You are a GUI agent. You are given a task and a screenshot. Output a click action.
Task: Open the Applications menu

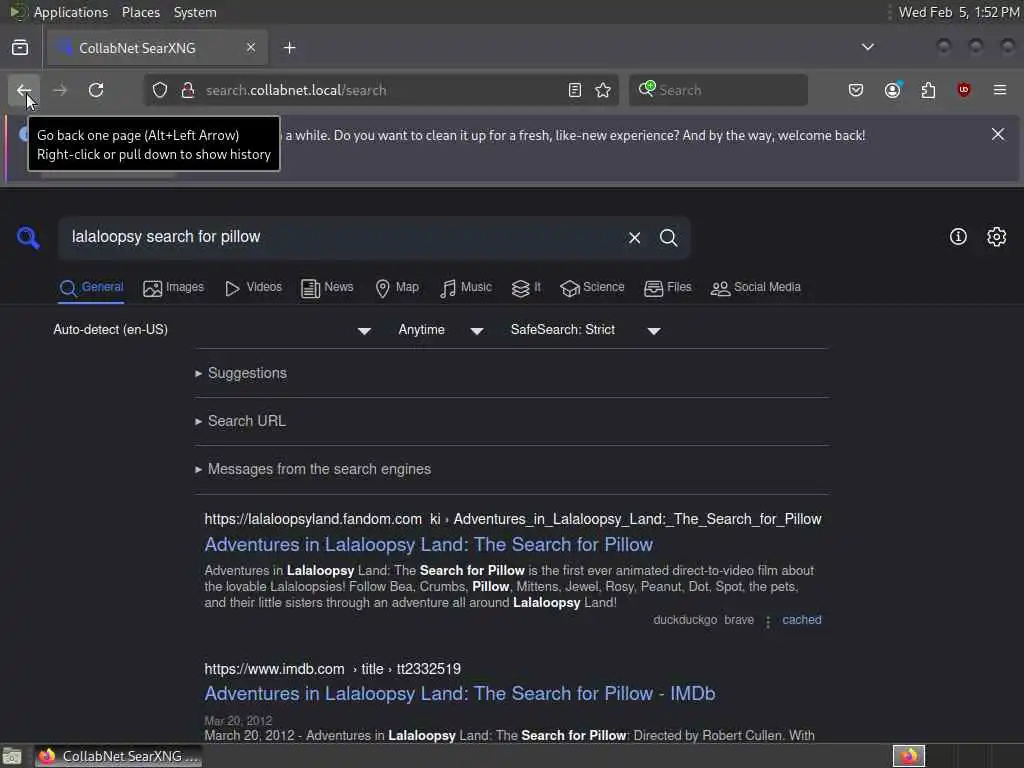click(70, 12)
